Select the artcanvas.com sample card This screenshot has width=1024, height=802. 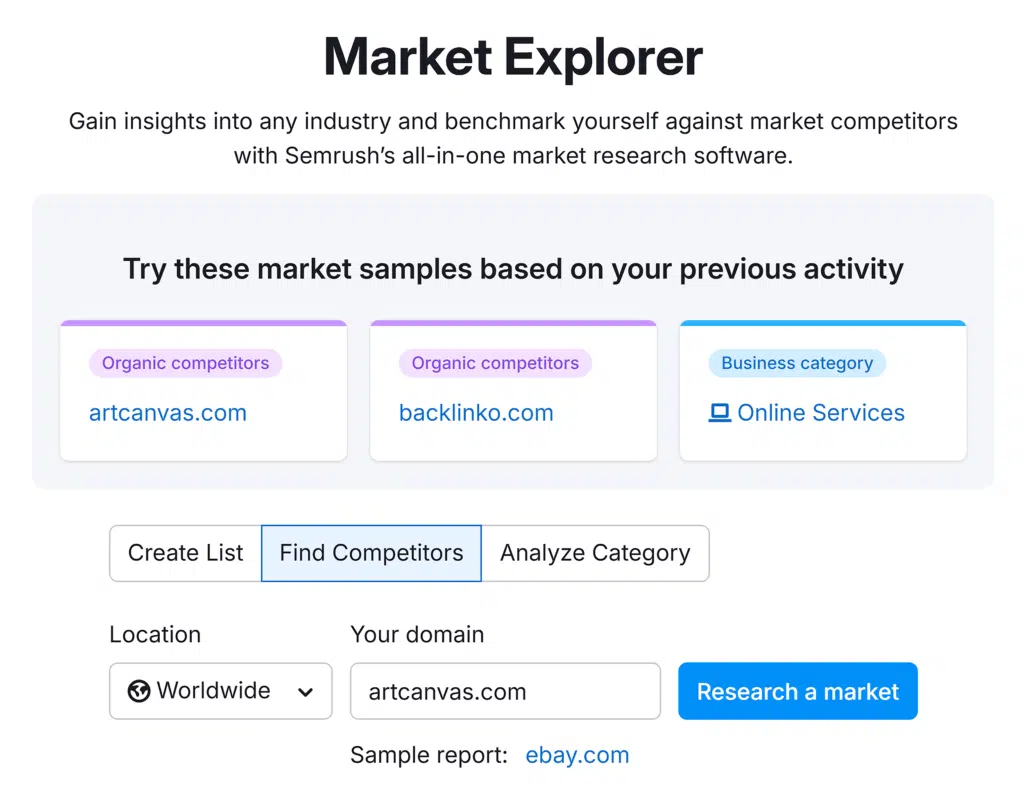(x=203, y=440)
